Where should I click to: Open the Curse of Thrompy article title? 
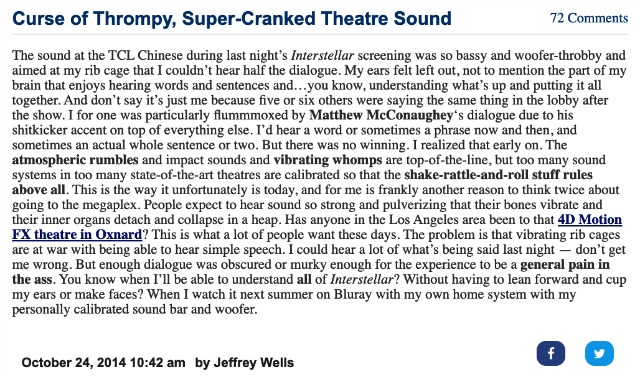click(x=232, y=19)
